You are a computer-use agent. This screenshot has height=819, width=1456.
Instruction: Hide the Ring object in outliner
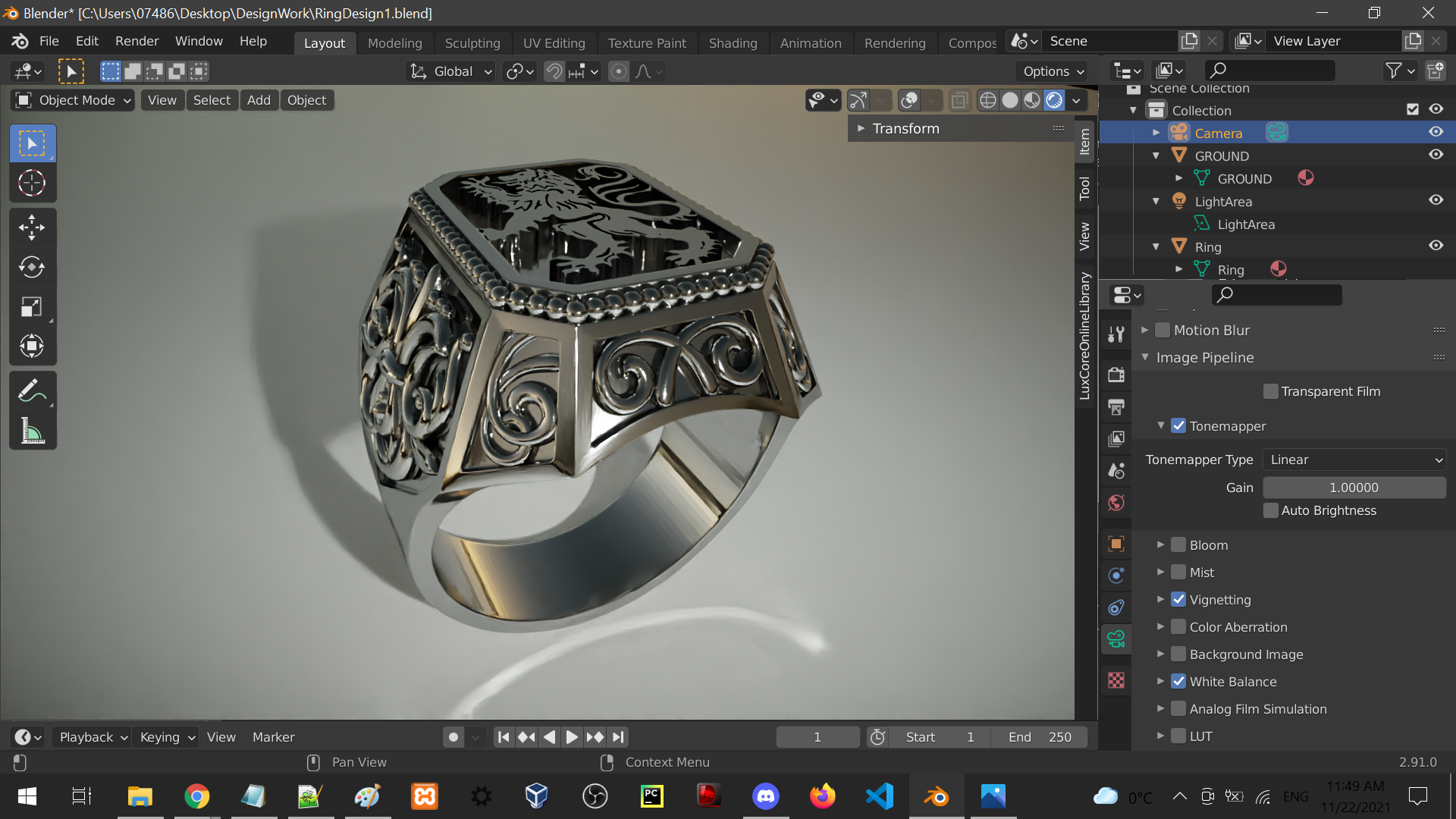coord(1436,246)
